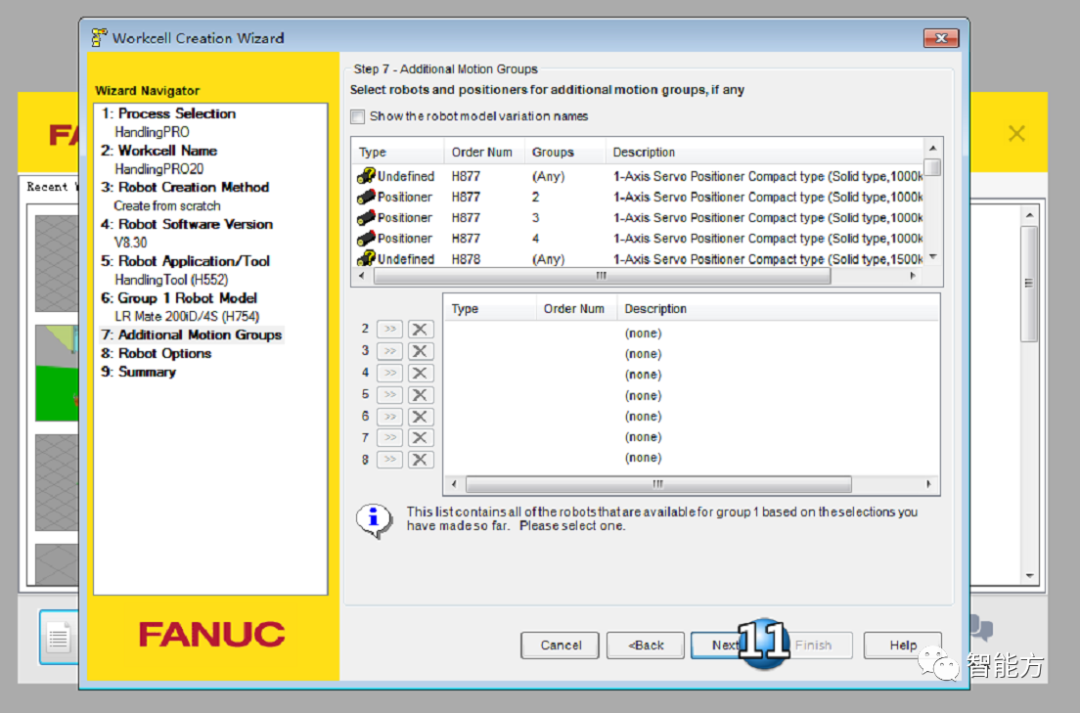This screenshot has width=1080, height=713.
Task: Click the remove X button for motion group 2
Action: (x=420, y=329)
